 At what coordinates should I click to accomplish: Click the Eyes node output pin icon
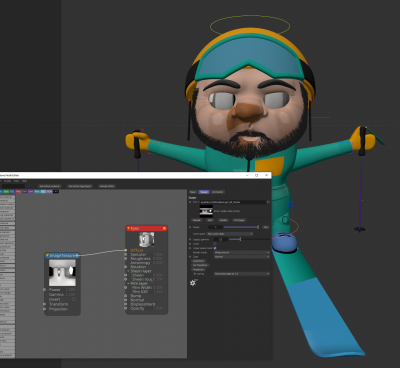(164, 228)
